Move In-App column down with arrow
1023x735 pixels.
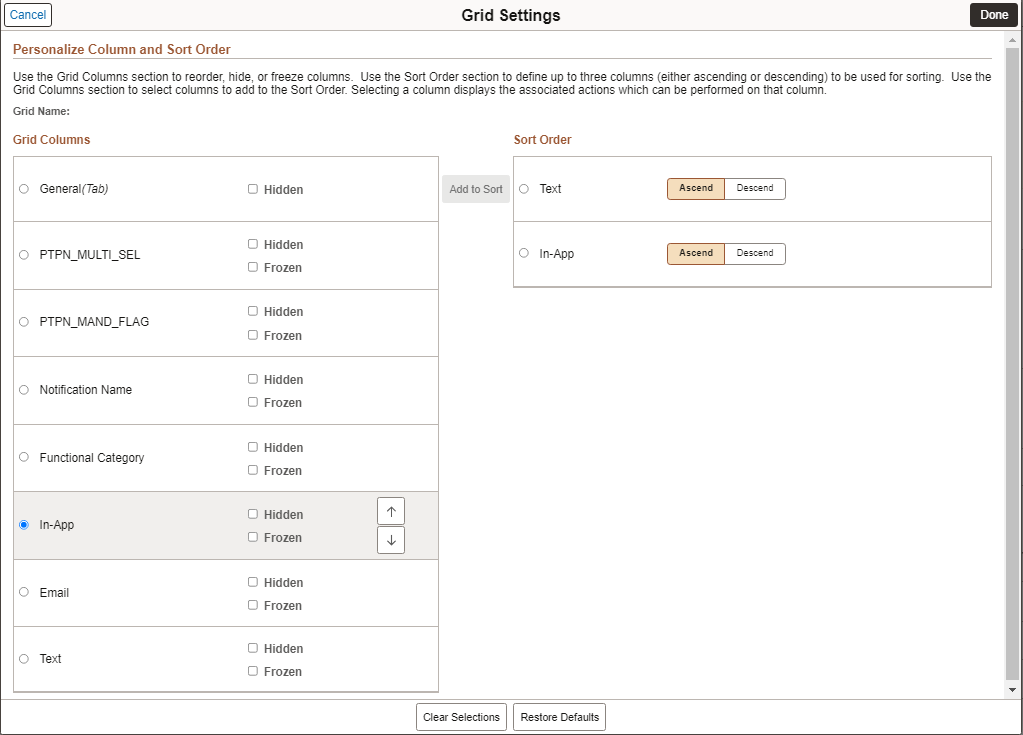pyautogui.click(x=391, y=540)
